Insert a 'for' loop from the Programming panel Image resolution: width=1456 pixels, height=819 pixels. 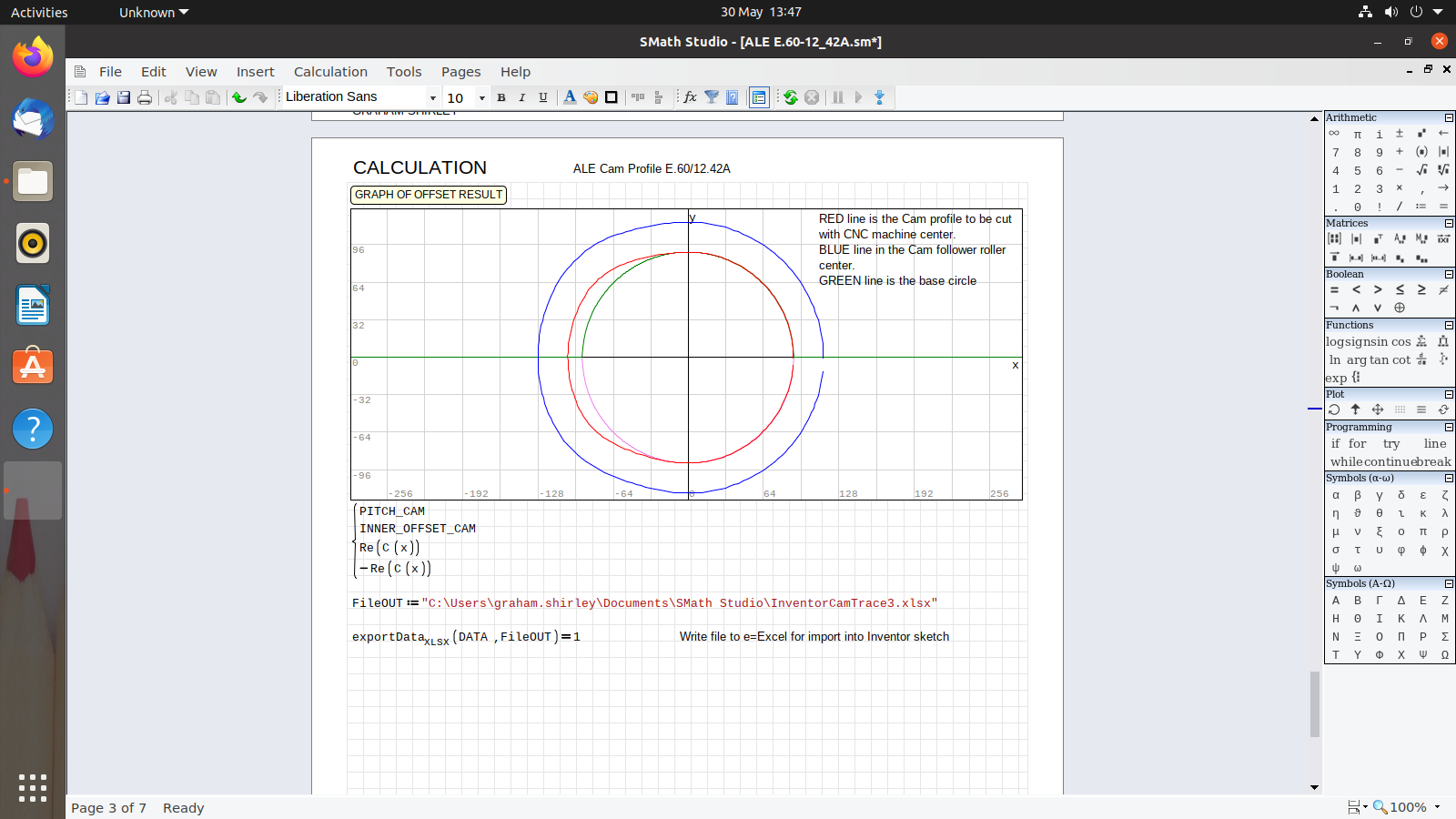click(x=1357, y=444)
